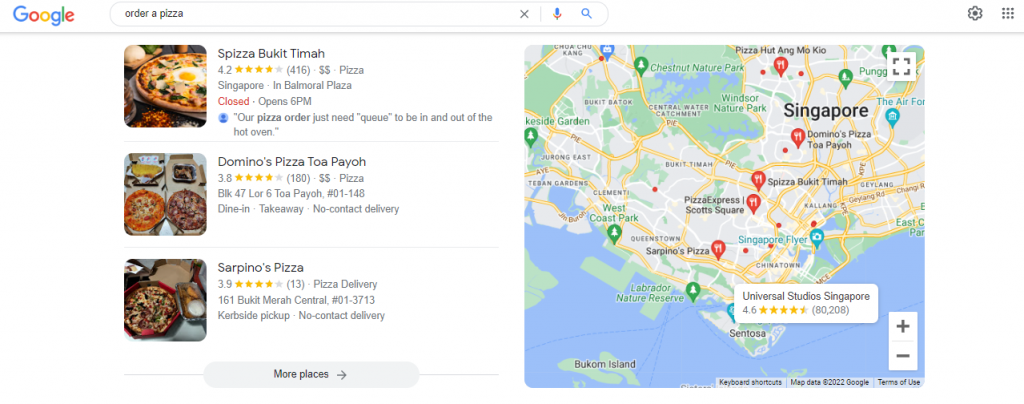Click the West Coast Park tree marker
The width and height of the screenshot is (1024, 404).
pyautogui.click(x=613, y=232)
